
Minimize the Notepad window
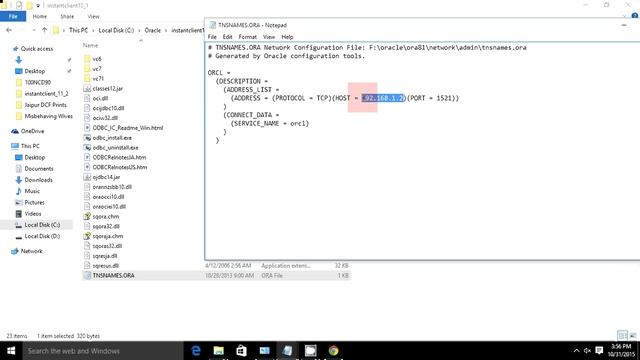[624, 25]
